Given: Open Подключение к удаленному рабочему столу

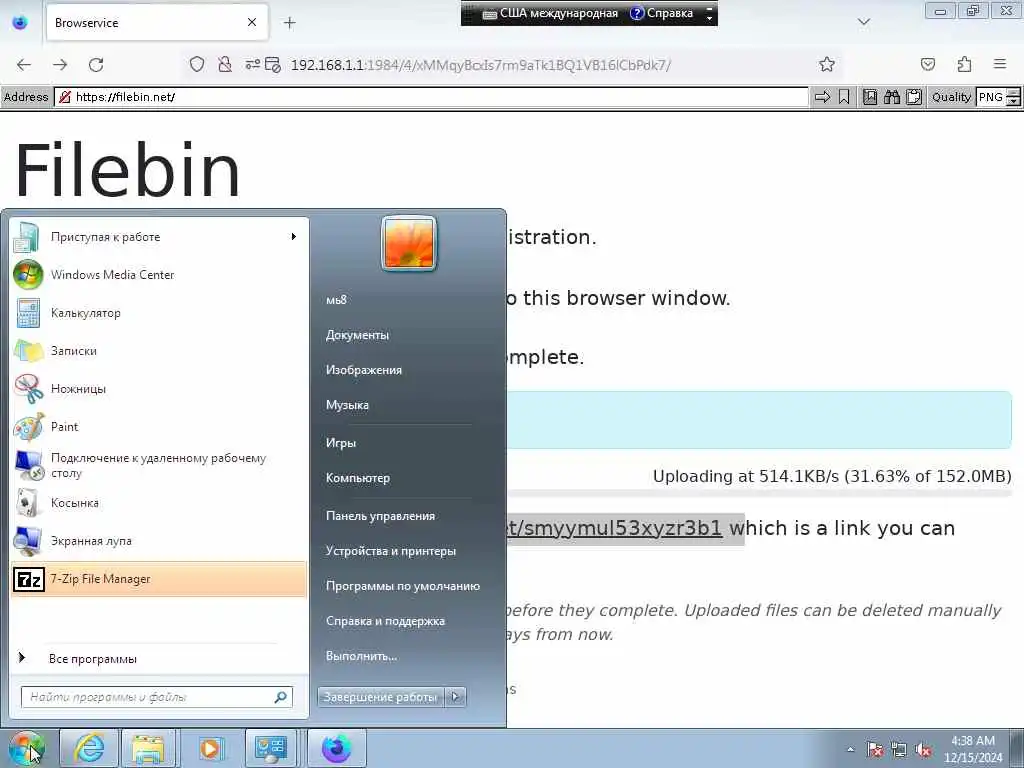Looking at the screenshot, I should pyautogui.click(x=159, y=465).
